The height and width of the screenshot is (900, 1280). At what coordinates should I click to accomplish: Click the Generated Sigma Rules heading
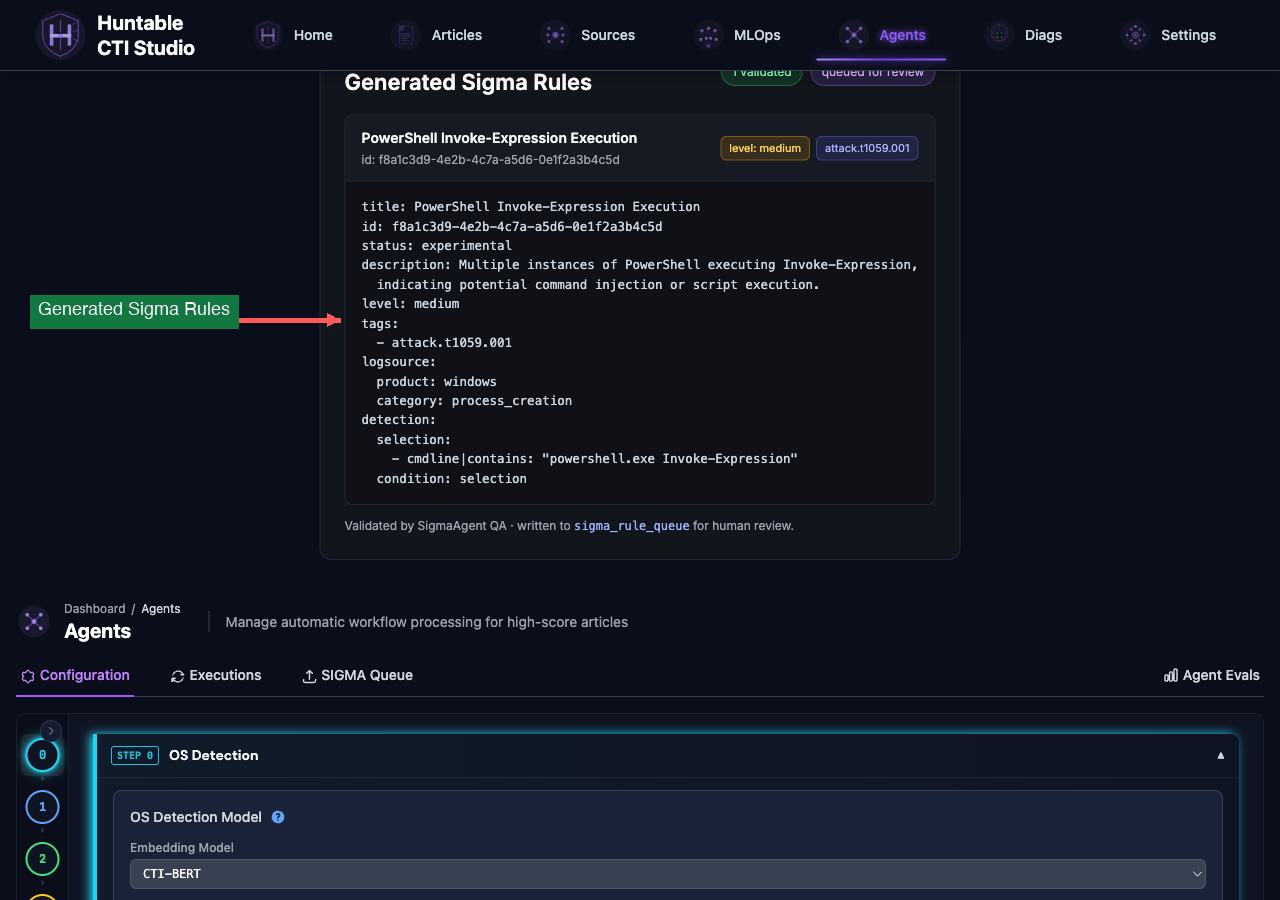(x=468, y=82)
